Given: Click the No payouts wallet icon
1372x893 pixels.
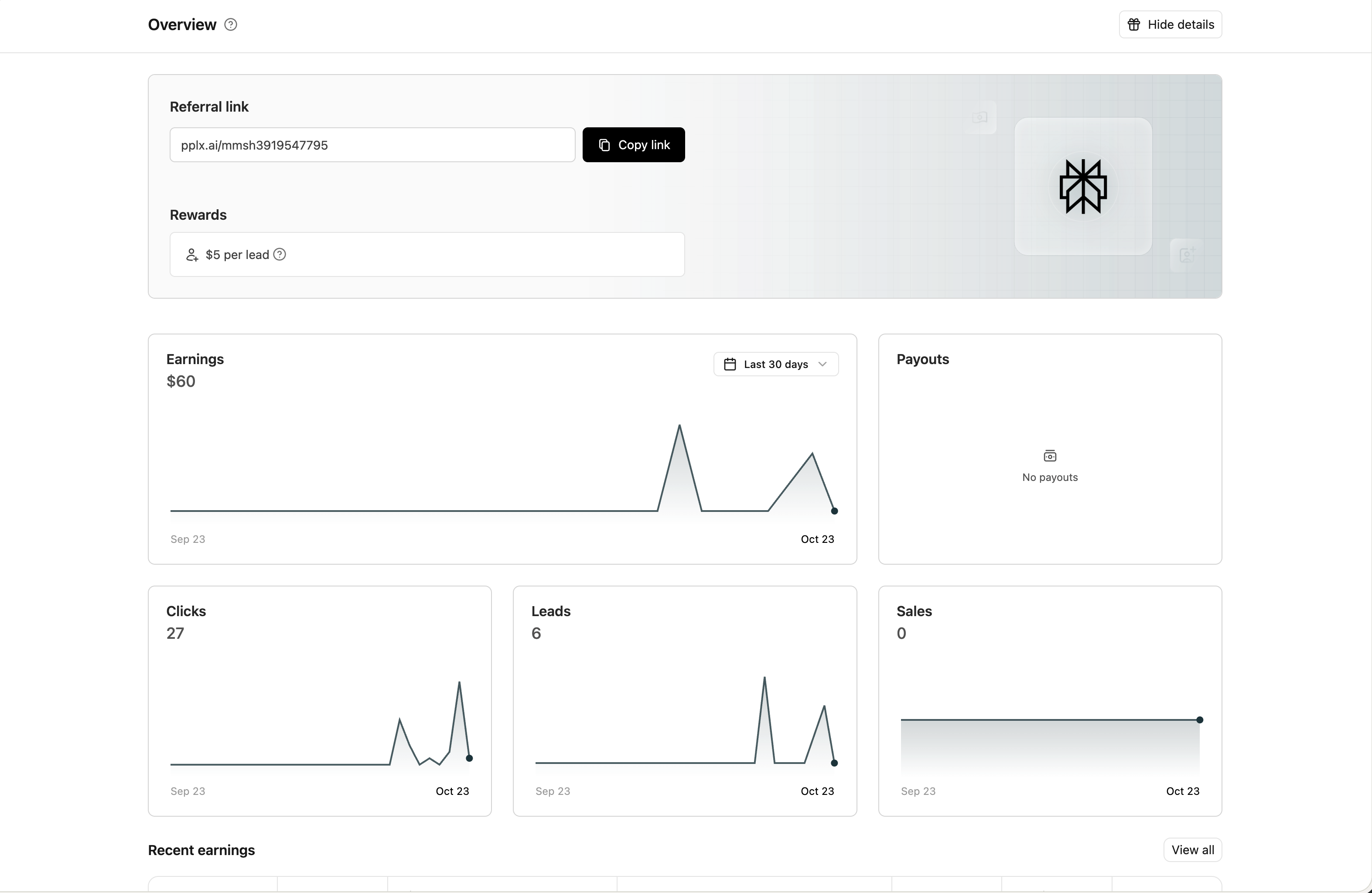Looking at the screenshot, I should tap(1050, 456).
